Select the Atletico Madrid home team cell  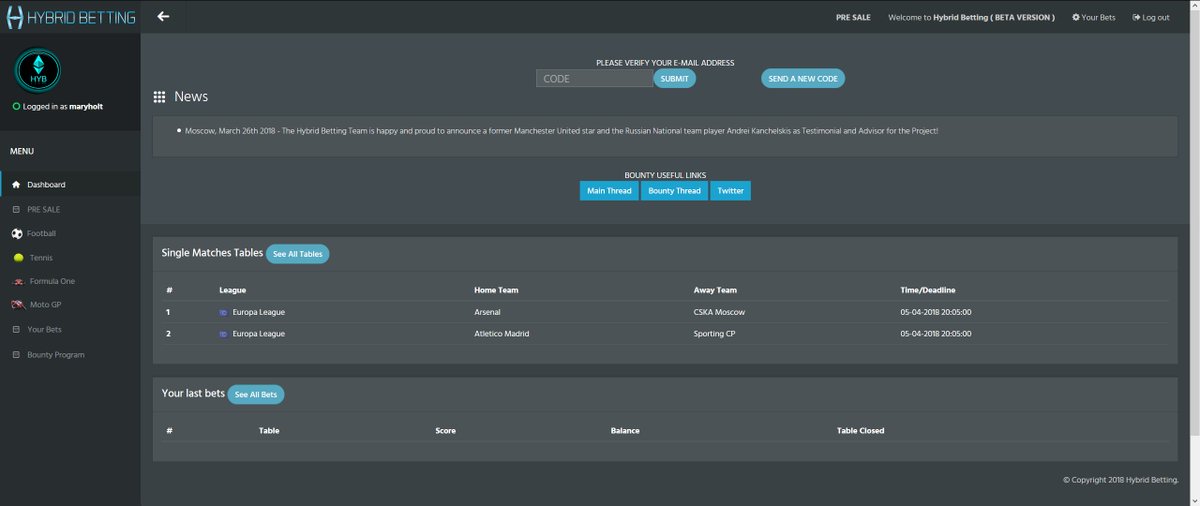pyautogui.click(x=502, y=334)
